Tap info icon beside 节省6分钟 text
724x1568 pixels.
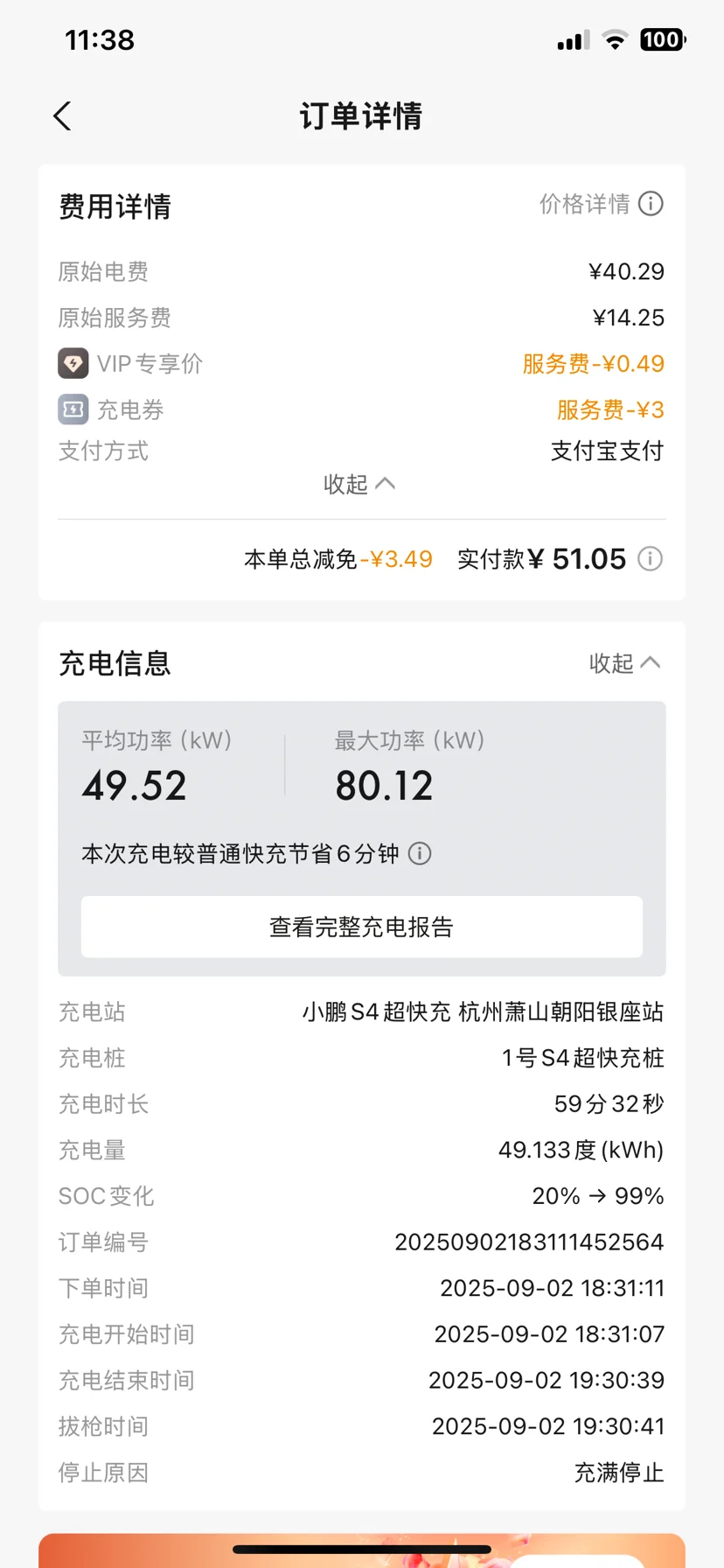pos(420,853)
